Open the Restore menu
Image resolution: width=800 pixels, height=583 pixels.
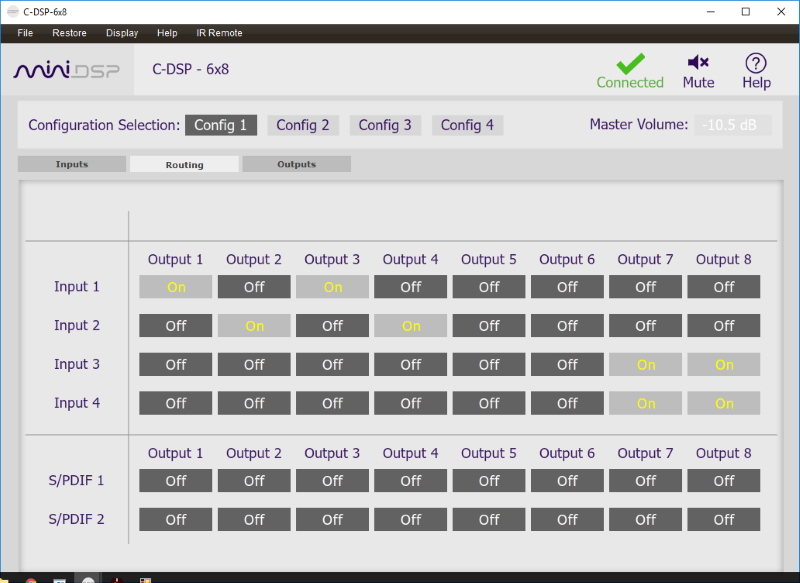[x=69, y=33]
